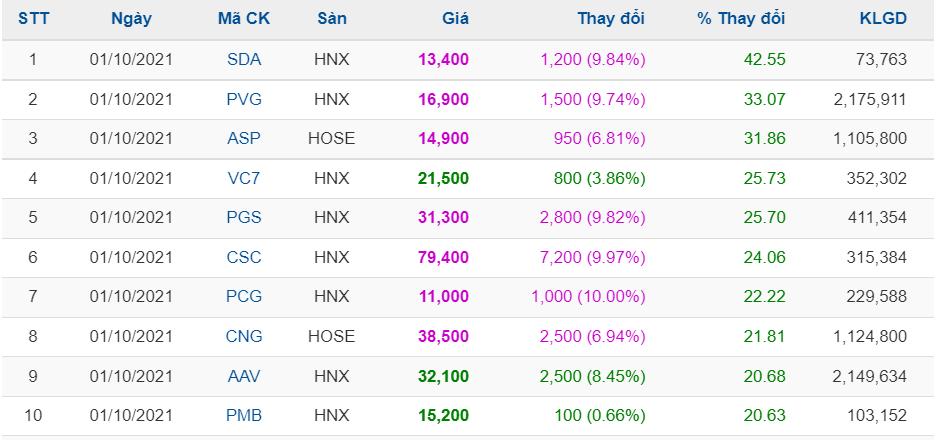Click the Thay đổi column header
Viewport: 934px width, 440px height.
pyautogui.click(x=611, y=19)
